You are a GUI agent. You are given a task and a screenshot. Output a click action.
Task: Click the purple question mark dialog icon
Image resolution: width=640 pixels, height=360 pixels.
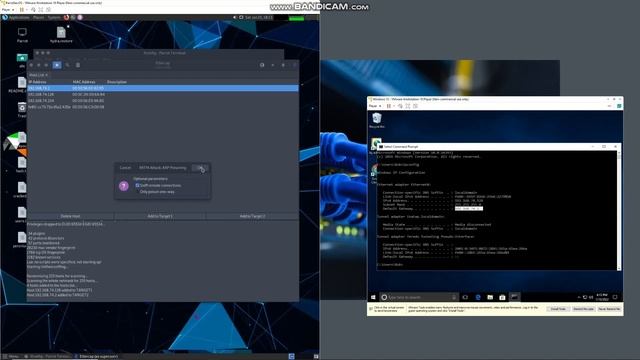click(124, 186)
